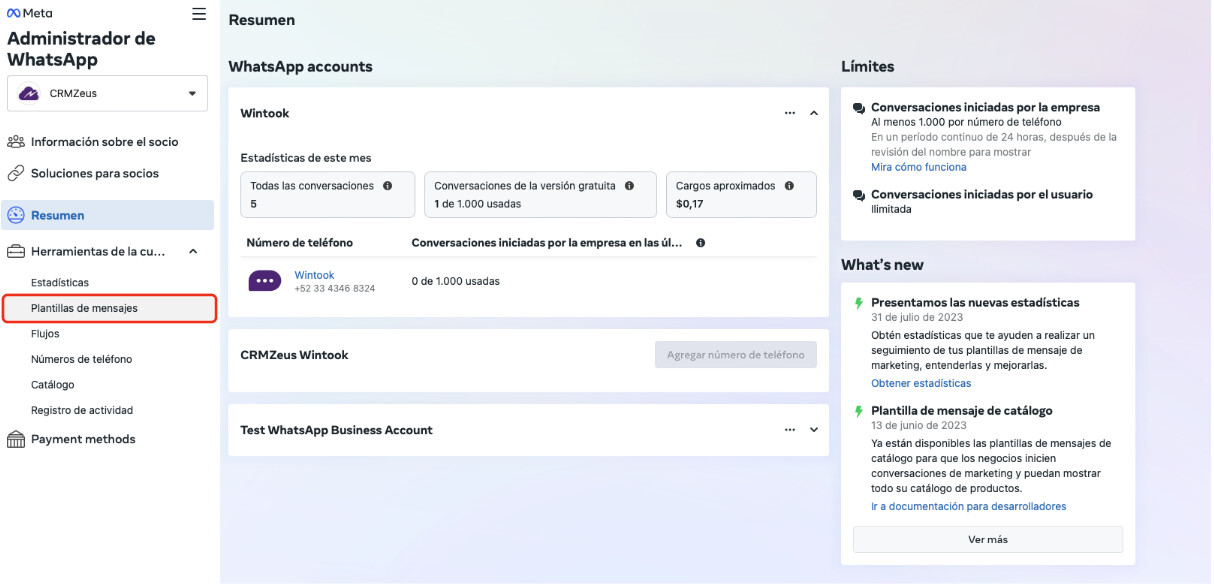This screenshot has height=585, width=1214.
Task: Click the hamburger menu icon in sidebar
Action: (x=199, y=14)
